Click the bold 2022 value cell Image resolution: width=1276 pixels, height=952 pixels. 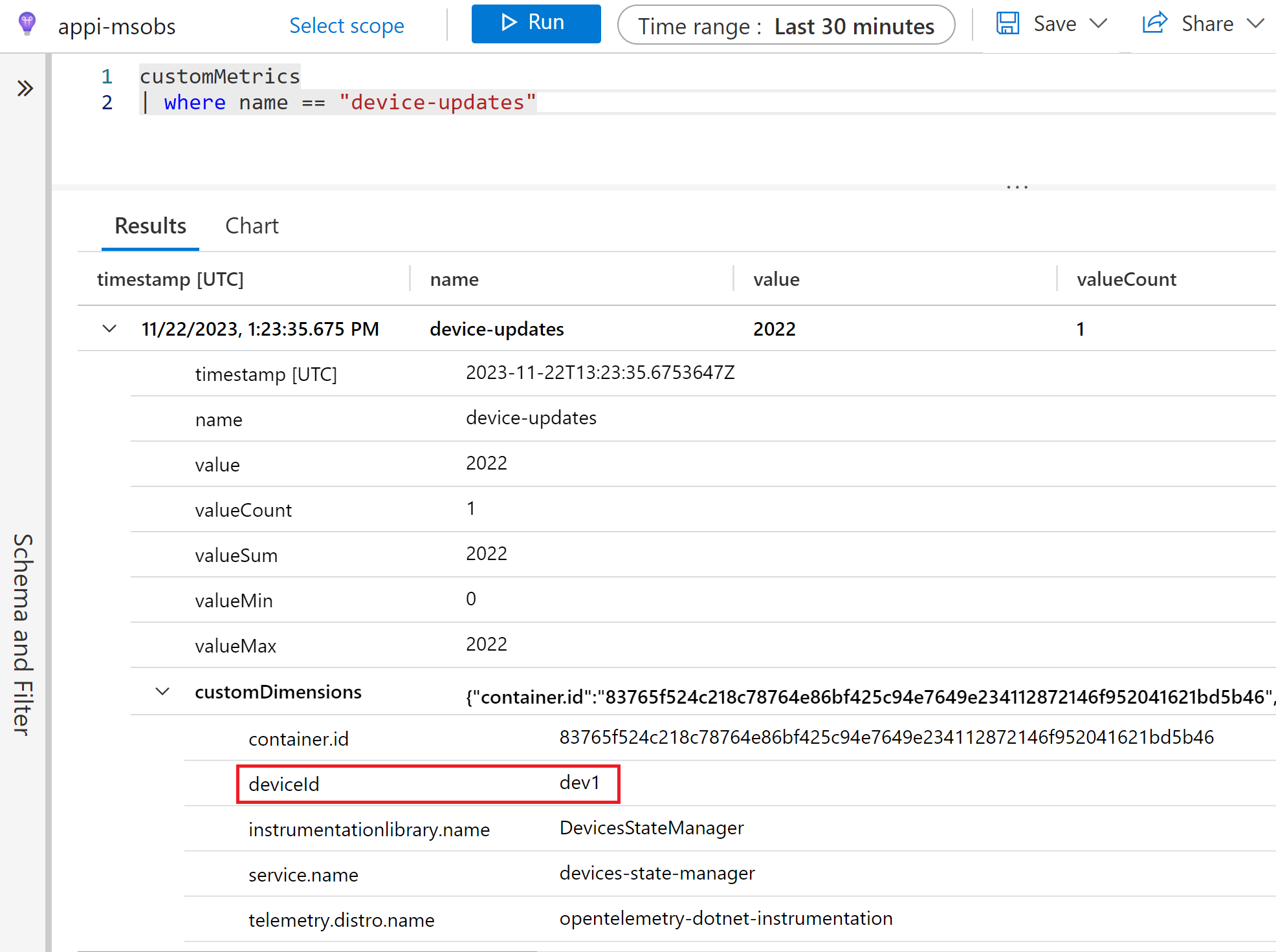pos(775,329)
